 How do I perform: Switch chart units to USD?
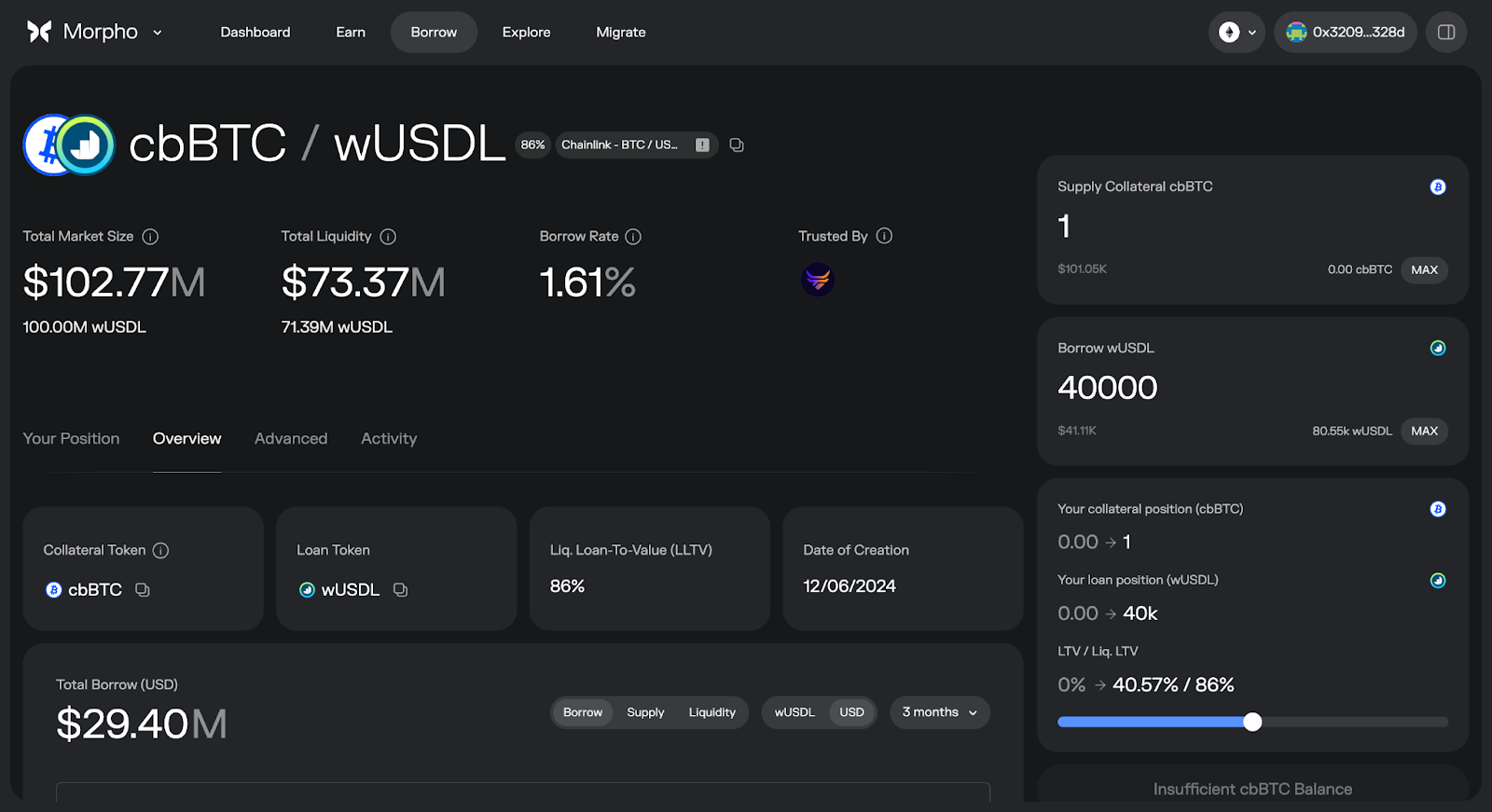pyautogui.click(x=851, y=712)
